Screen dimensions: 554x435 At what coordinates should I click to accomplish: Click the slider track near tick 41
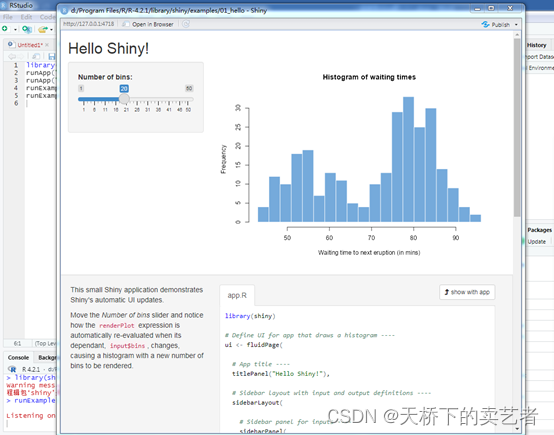(x=169, y=99)
